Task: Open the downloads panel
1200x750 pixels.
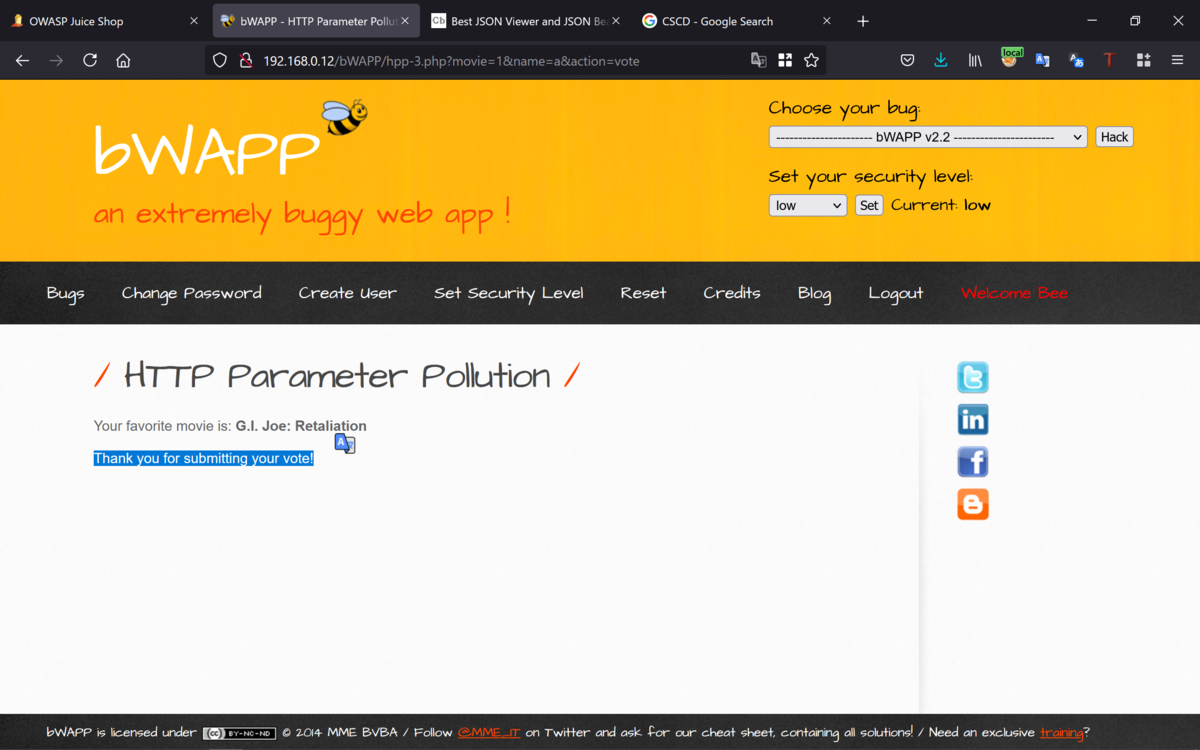Action: tap(941, 61)
